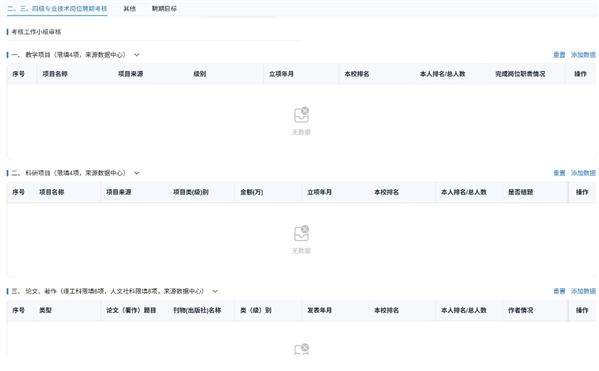Click 本人排名/总人数 header in 教学项目 table
This screenshot has width=599, height=371.
(443, 74)
